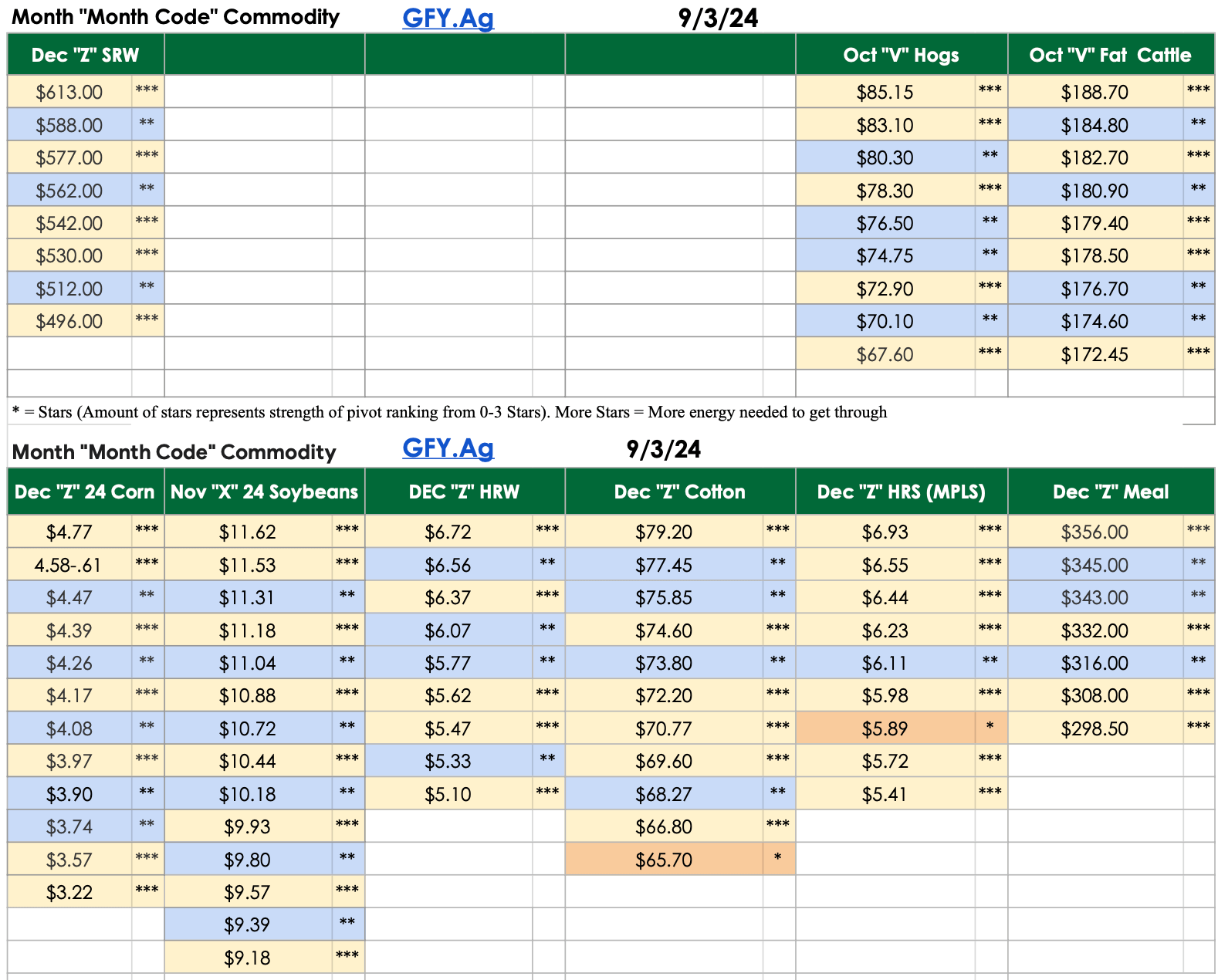Select the $613.00 SRW price cell
Image resolution: width=1218 pixels, height=980 pixels.
[x=69, y=92]
